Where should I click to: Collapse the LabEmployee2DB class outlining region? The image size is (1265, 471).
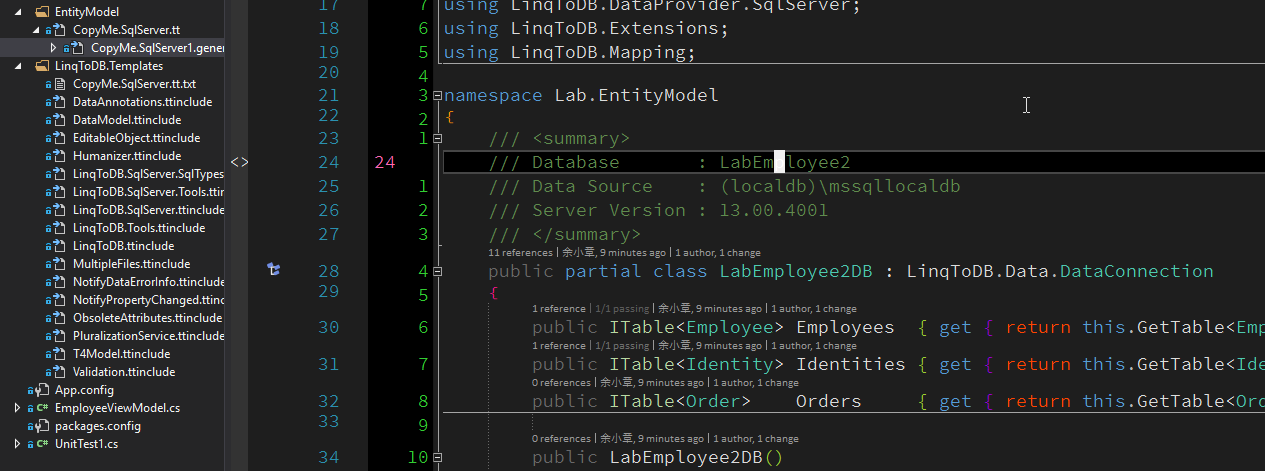437,271
